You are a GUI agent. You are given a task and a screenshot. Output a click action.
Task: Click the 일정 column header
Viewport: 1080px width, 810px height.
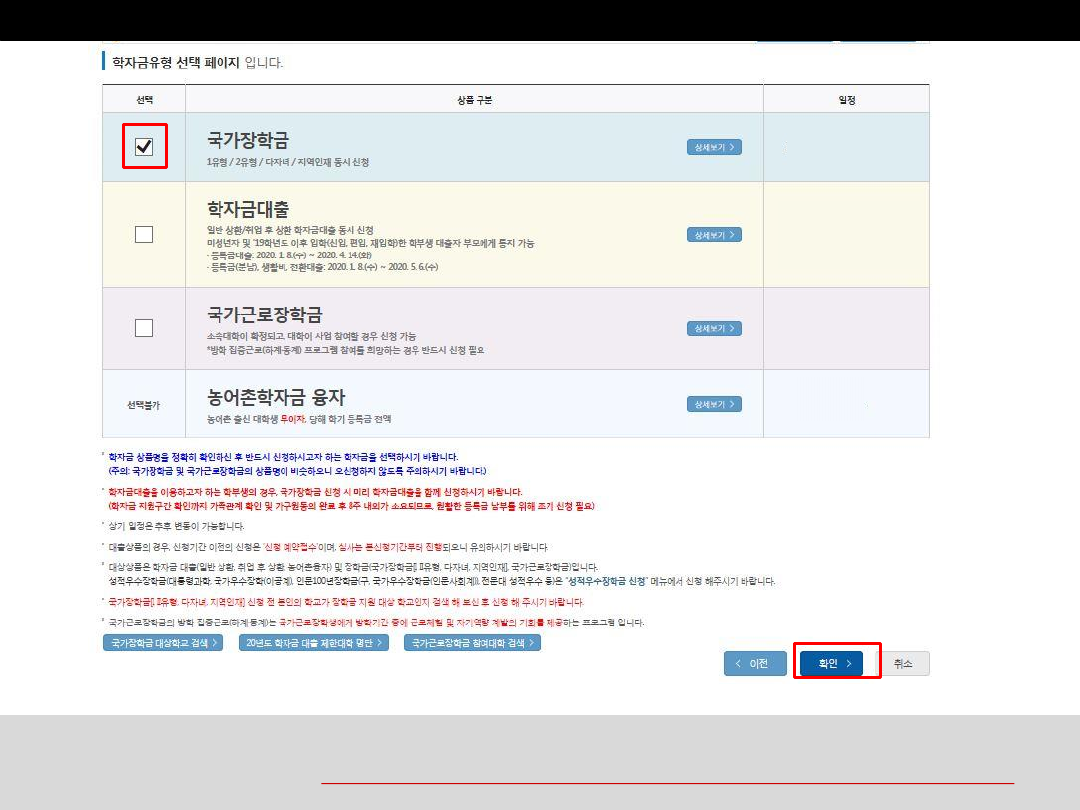pyautogui.click(x=846, y=100)
